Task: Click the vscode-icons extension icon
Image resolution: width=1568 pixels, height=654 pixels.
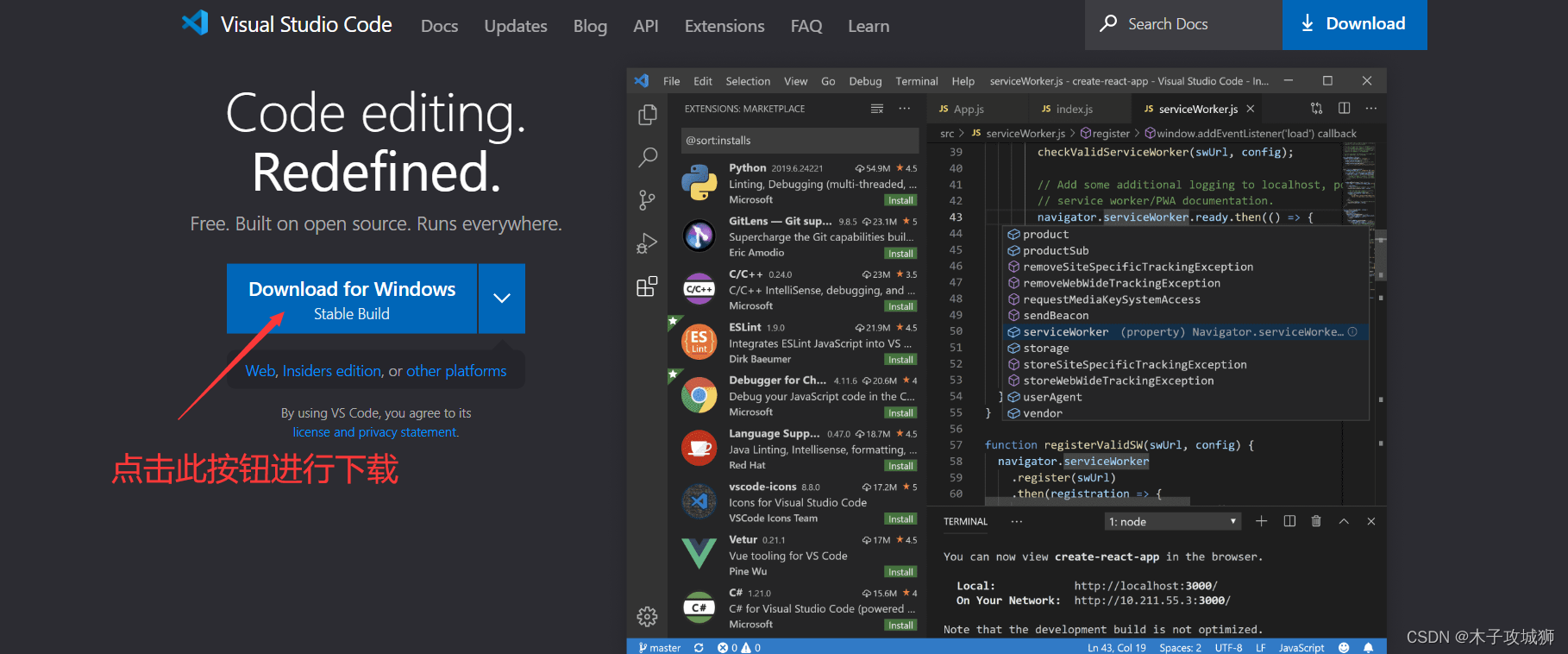Action: click(x=699, y=501)
